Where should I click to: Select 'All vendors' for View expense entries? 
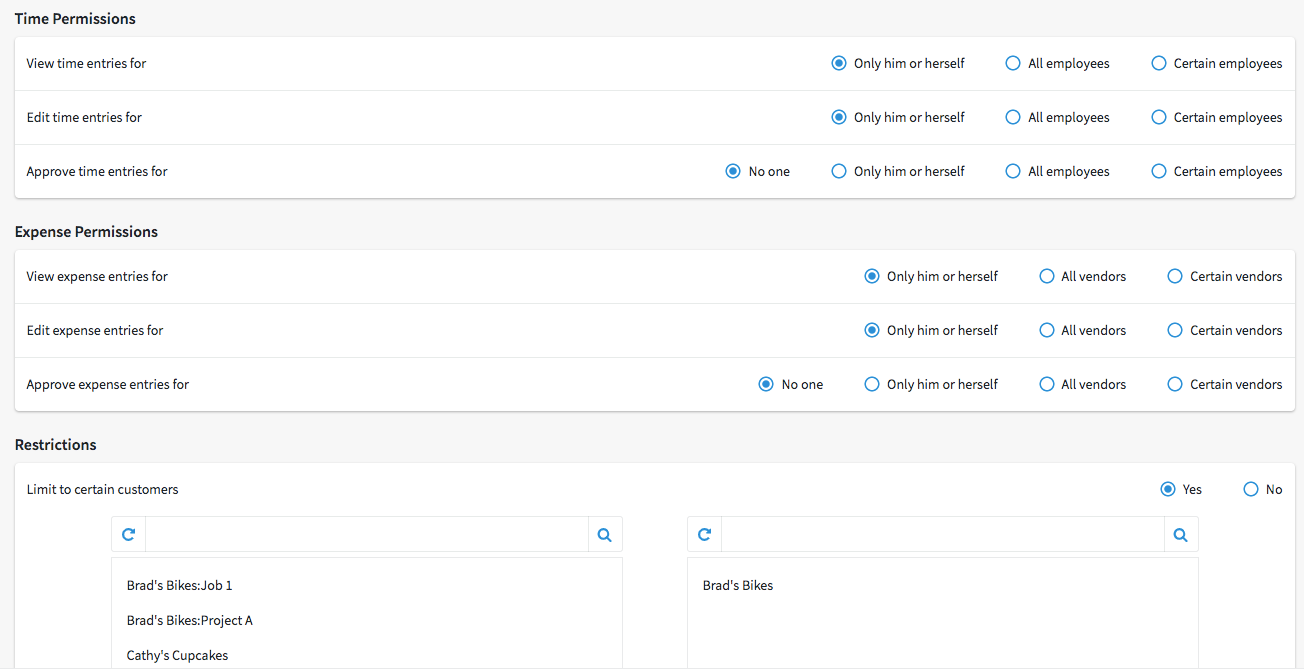click(1047, 276)
